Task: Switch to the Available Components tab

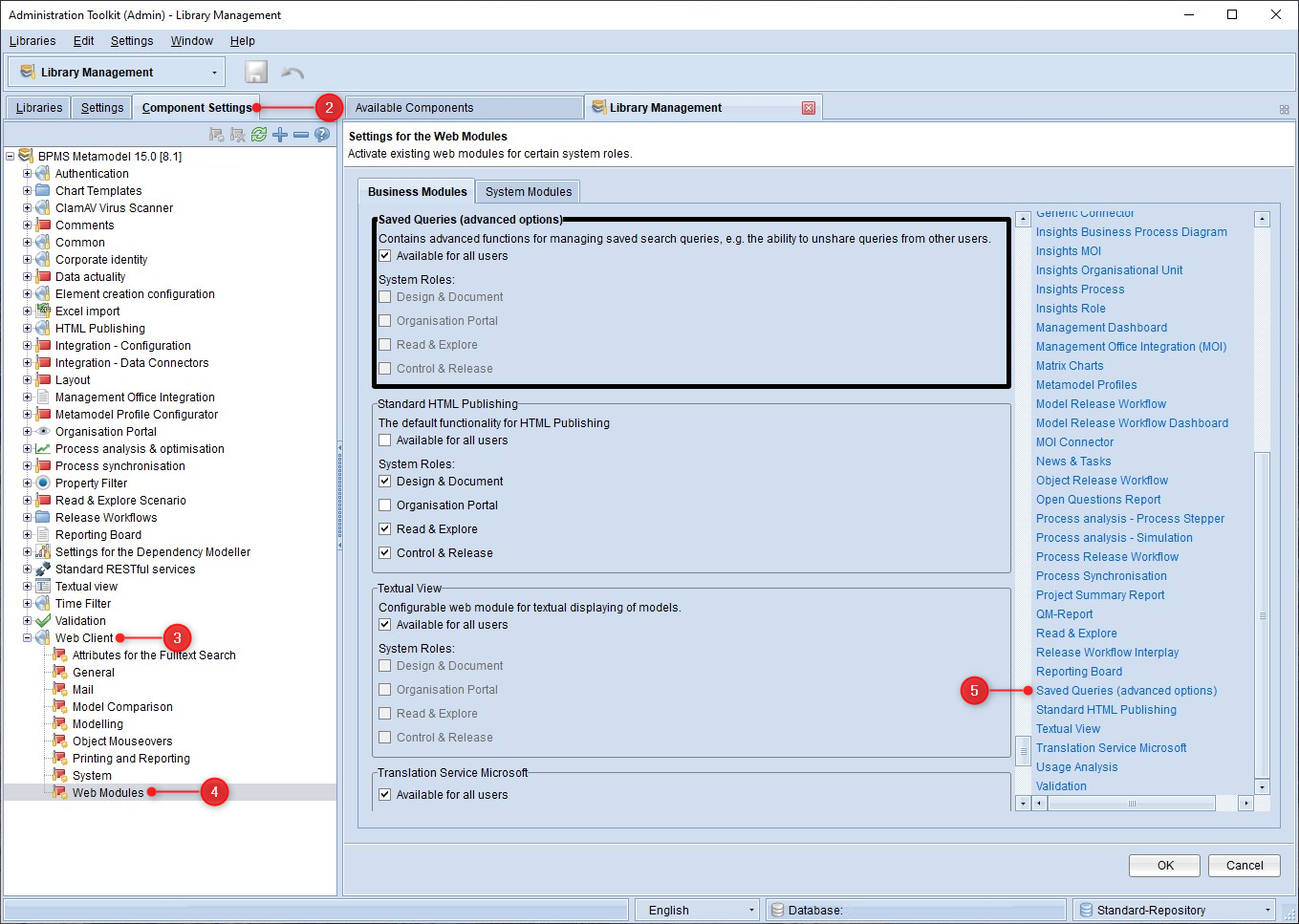Action: tap(464, 108)
